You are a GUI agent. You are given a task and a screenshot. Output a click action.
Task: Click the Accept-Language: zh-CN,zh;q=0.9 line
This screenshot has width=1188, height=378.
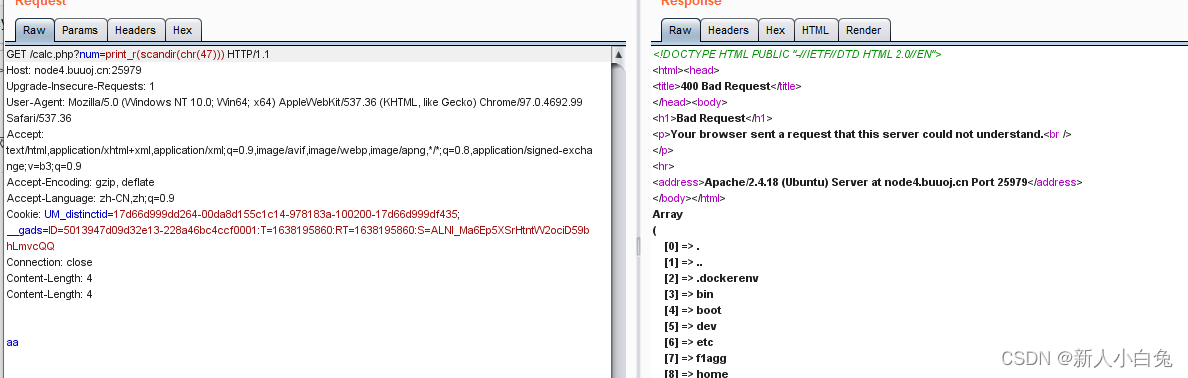(90, 198)
